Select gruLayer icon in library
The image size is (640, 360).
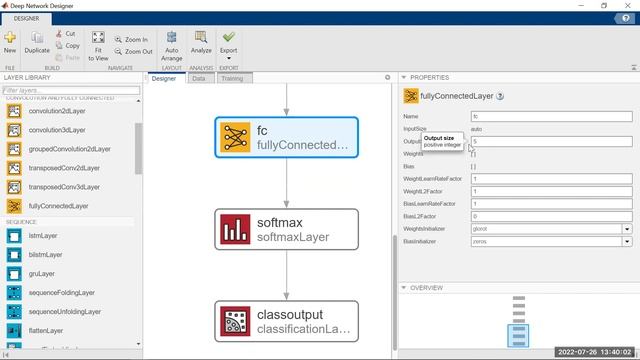[14, 274]
